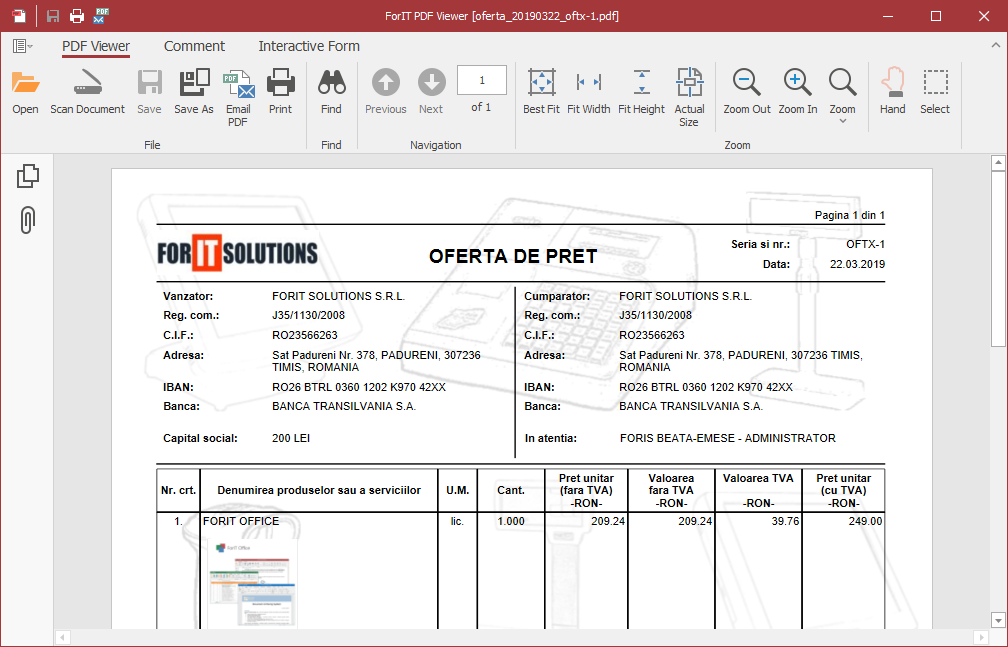This screenshot has width=1008, height=647.
Task: Email the PDF from ribbon
Action: (x=238, y=84)
